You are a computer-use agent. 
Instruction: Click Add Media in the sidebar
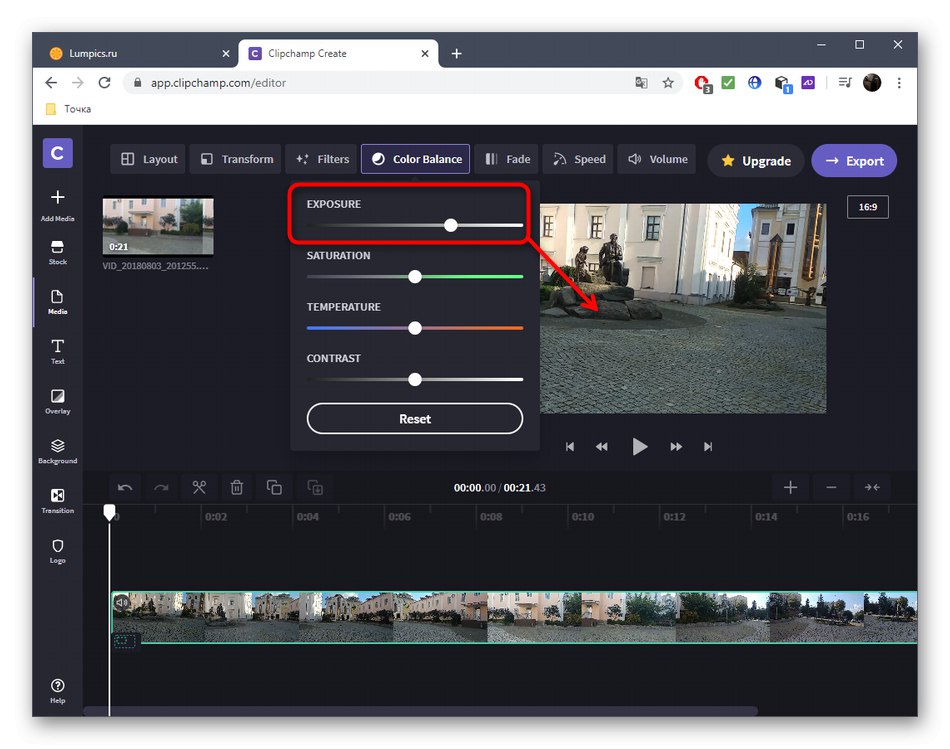coord(57,203)
